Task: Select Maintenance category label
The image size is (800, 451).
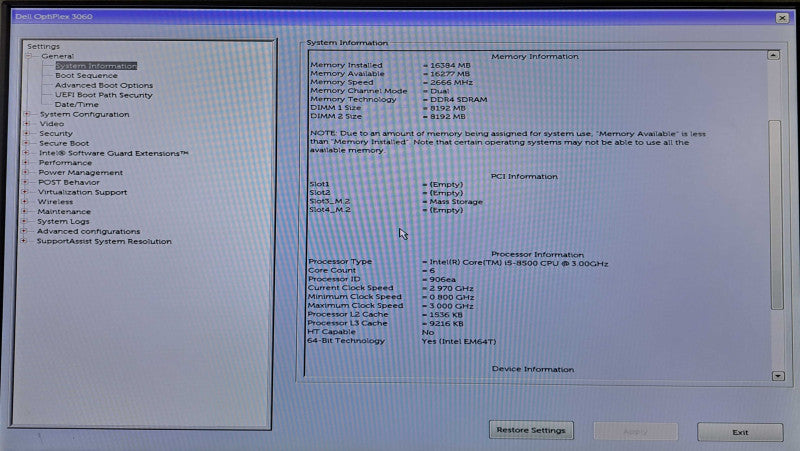Action: click(x=64, y=211)
